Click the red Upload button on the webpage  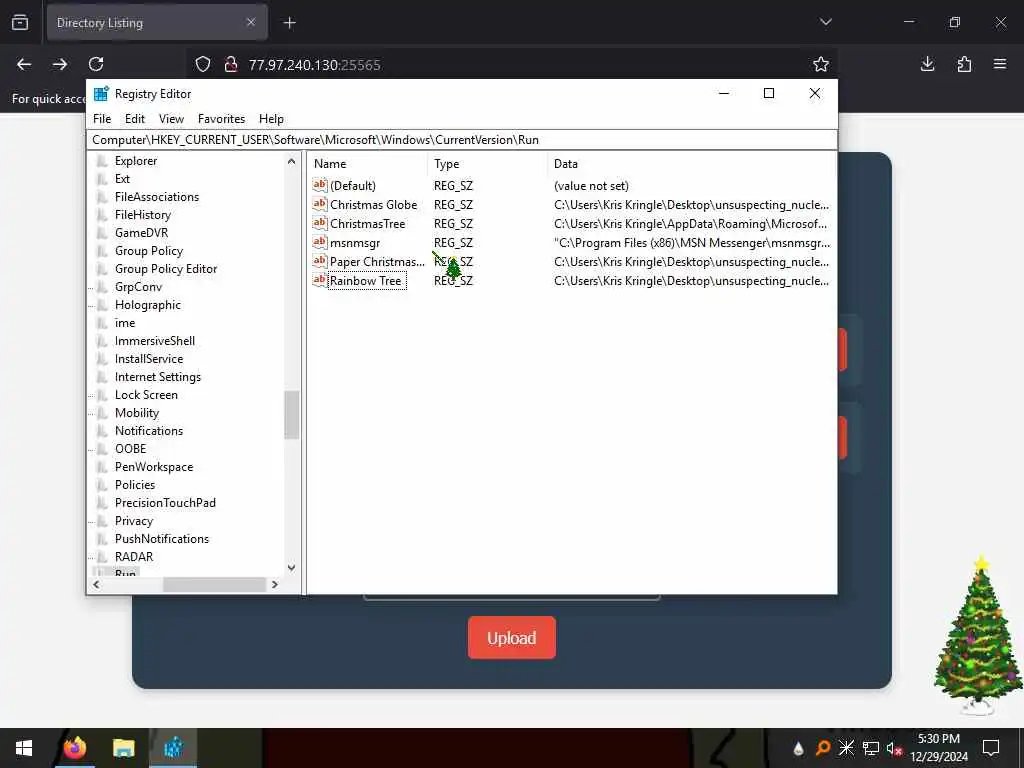(512, 638)
